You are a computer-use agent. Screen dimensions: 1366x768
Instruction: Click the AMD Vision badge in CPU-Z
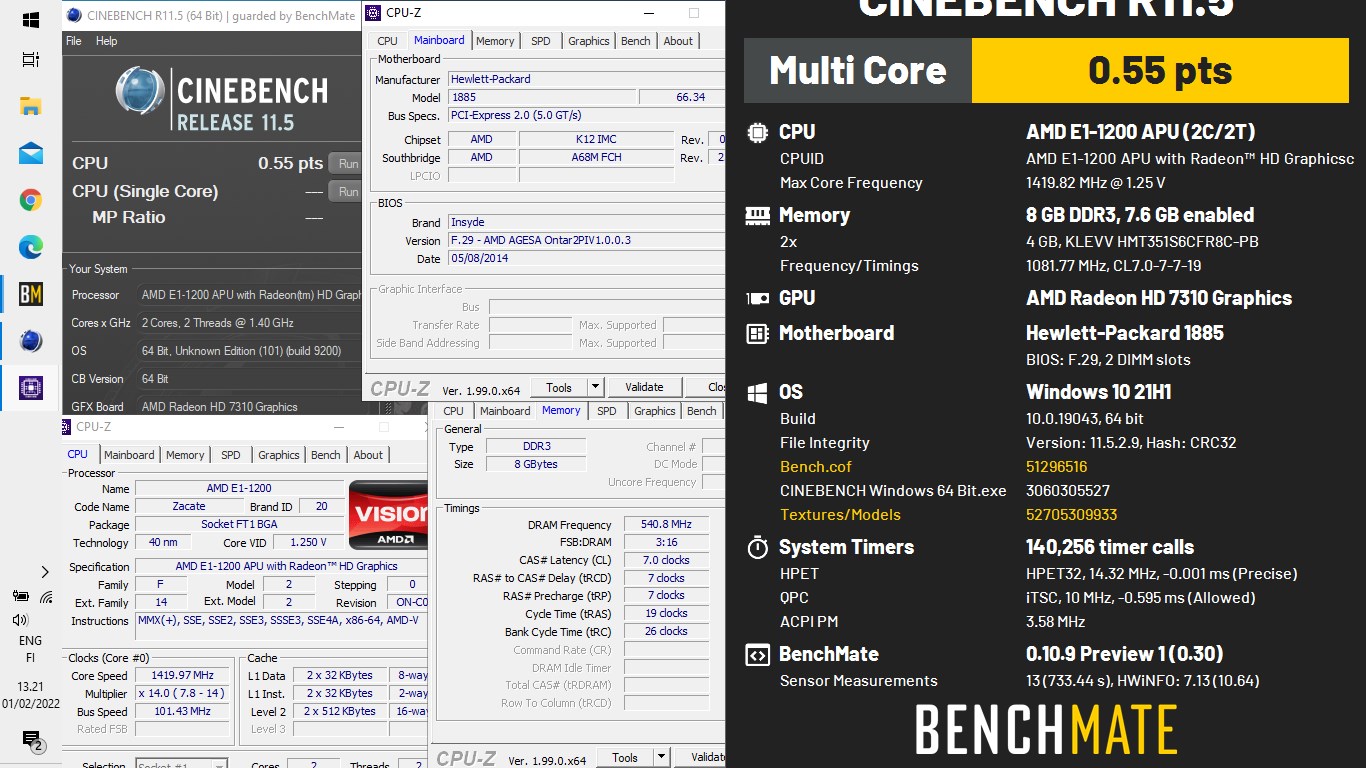coord(388,514)
